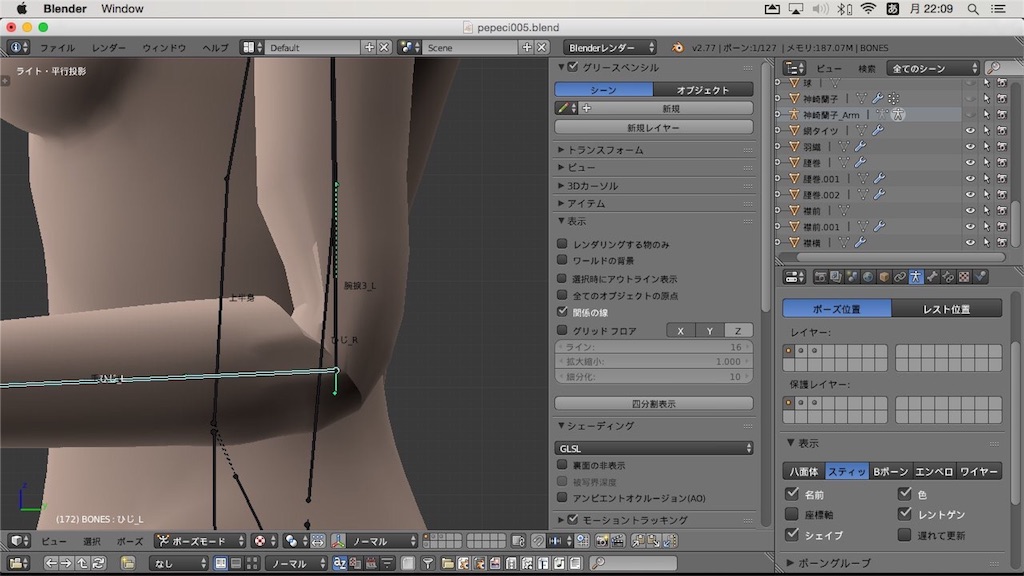
Task: Toggle 関係の線 checkbox off
Action: [x=562, y=312]
